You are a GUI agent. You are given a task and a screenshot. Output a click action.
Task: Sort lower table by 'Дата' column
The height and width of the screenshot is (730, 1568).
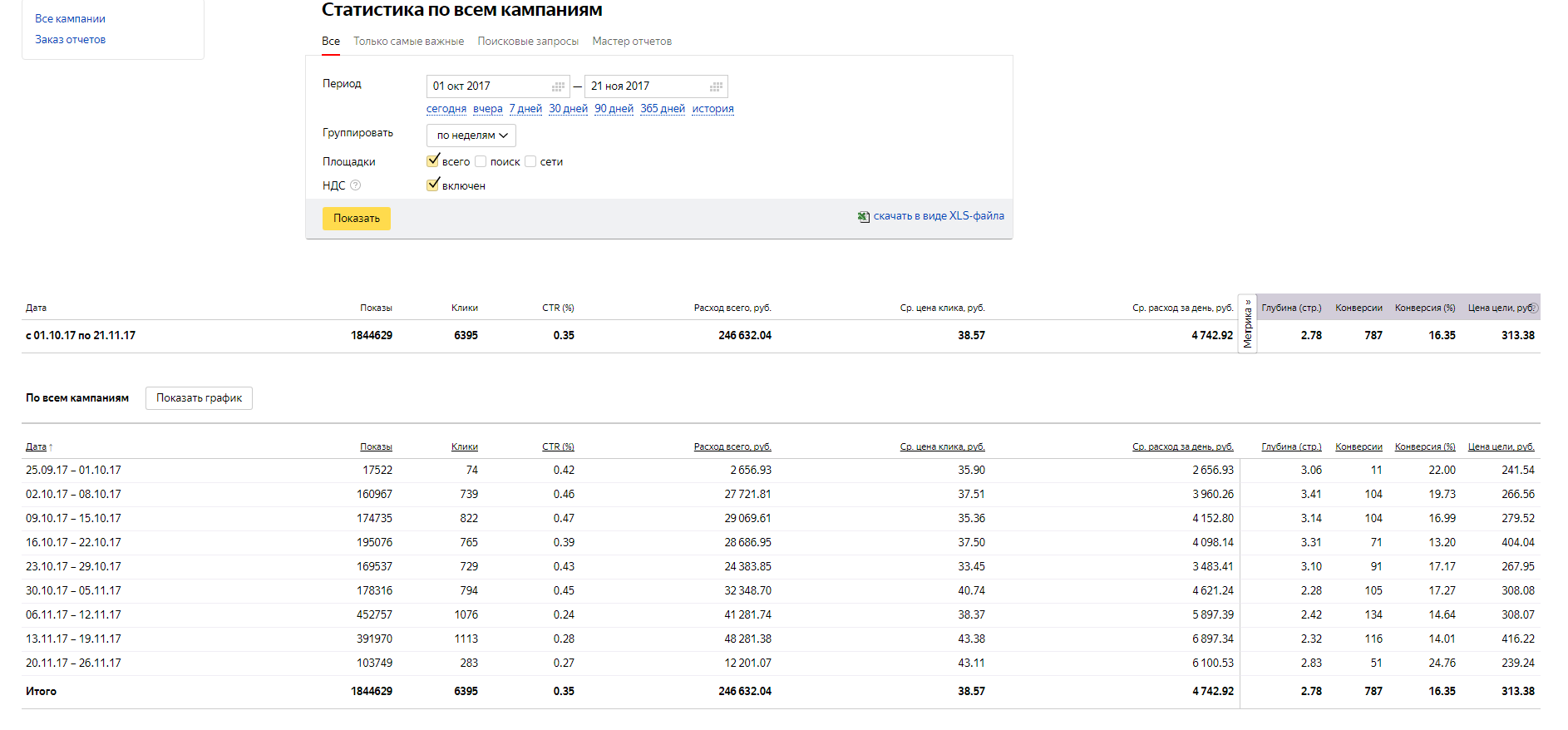(36, 447)
